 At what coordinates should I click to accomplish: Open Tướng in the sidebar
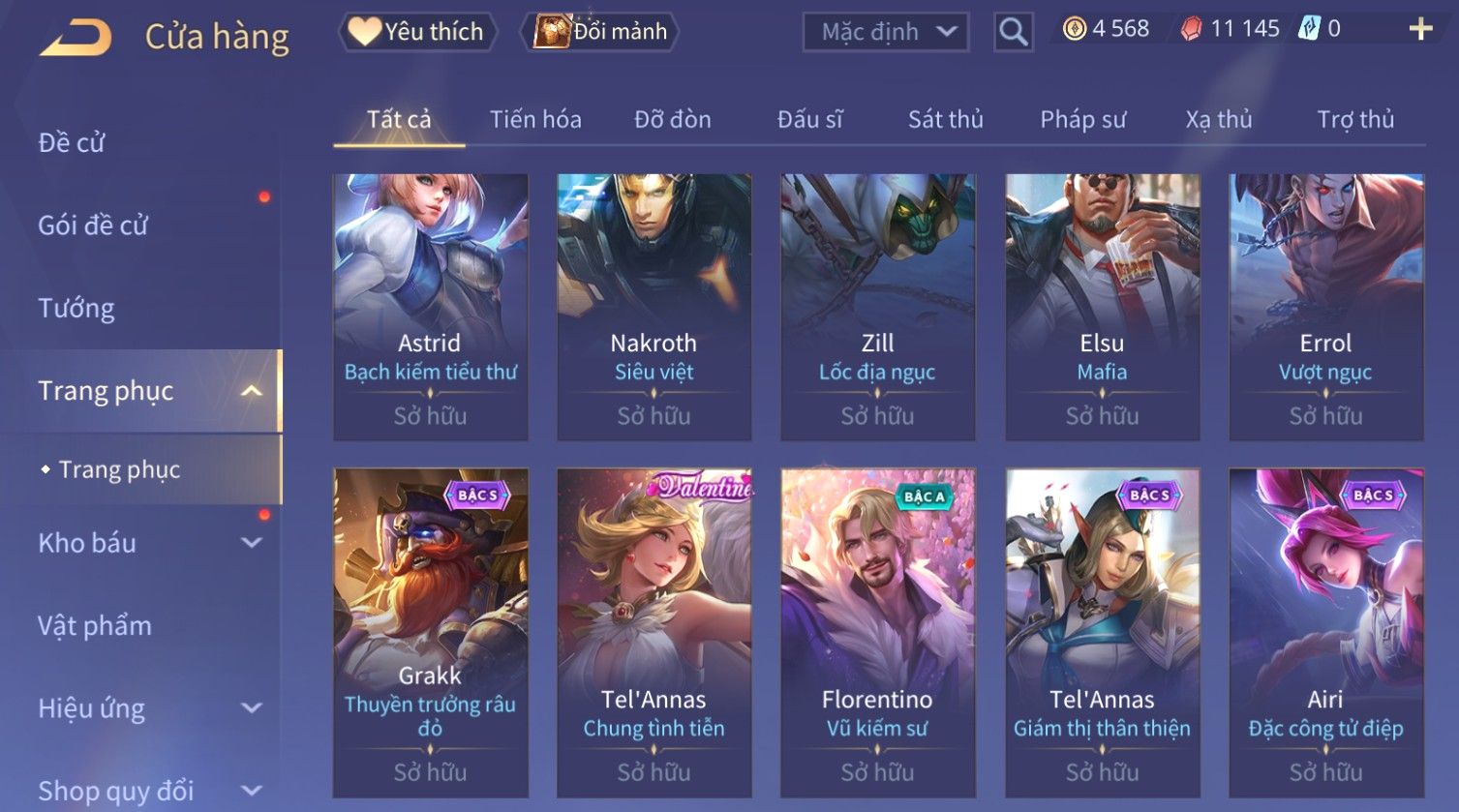tap(76, 308)
